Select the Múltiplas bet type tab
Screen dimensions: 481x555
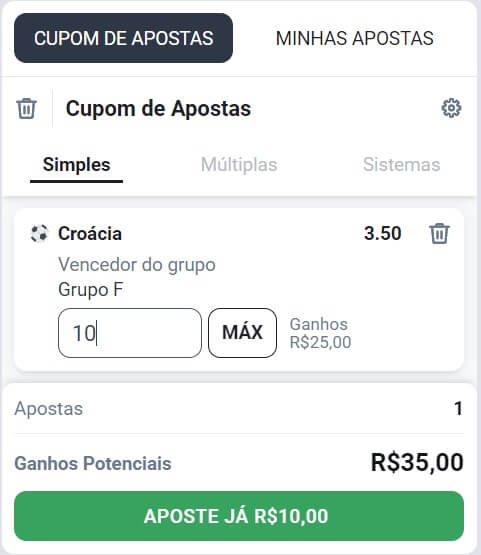[239, 165]
